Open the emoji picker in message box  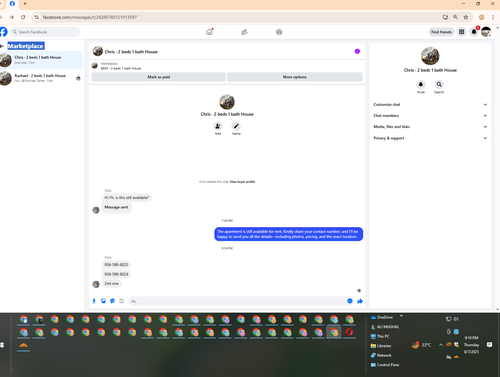350,301
